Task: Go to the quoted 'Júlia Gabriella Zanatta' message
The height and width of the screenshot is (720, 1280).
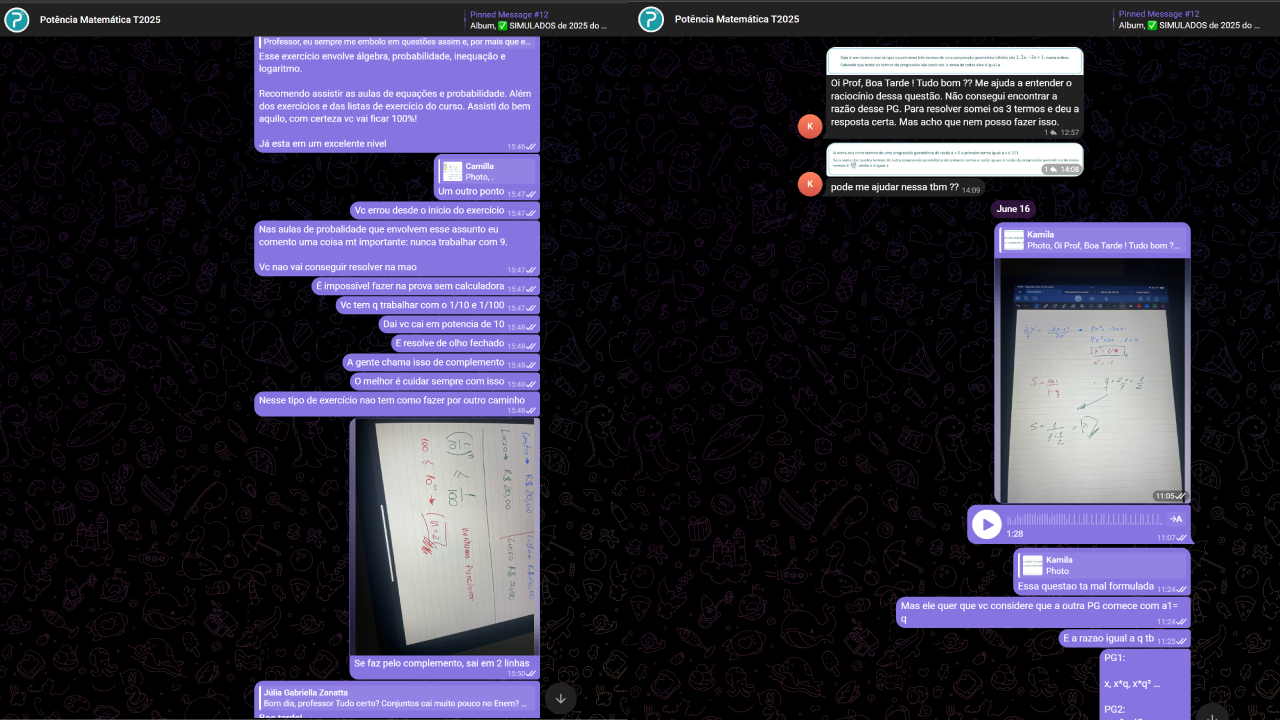Action: click(x=397, y=698)
